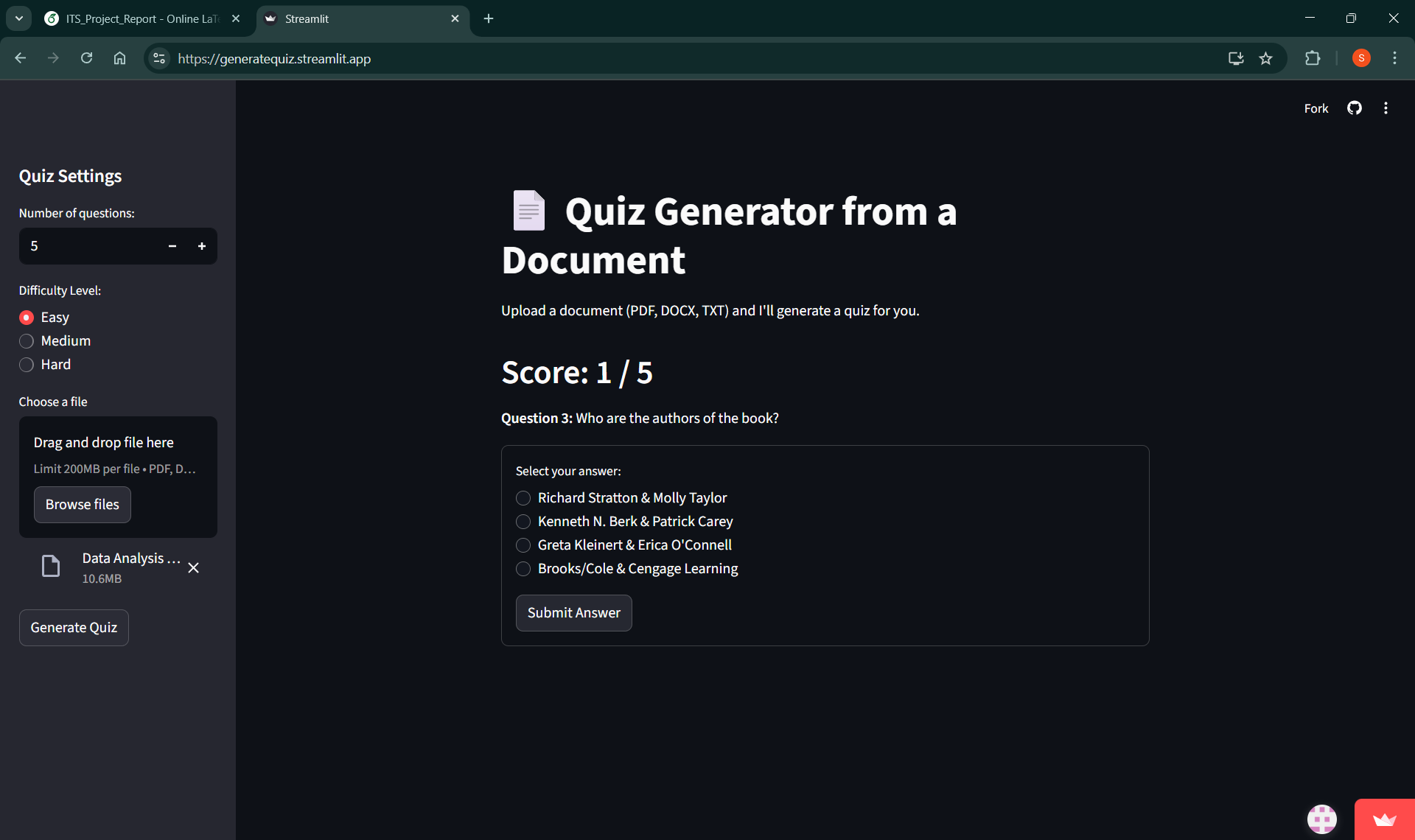1415x840 pixels.
Task: Select Medium difficulty level
Action: 55,341
